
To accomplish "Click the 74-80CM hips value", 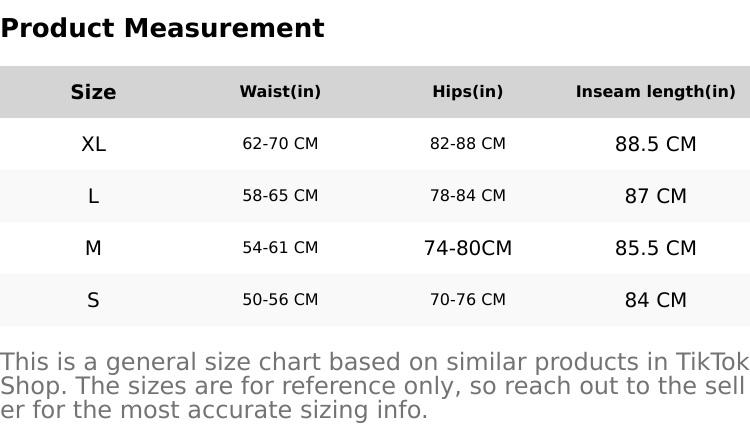I will pyautogui.click(x=467, y=248).
